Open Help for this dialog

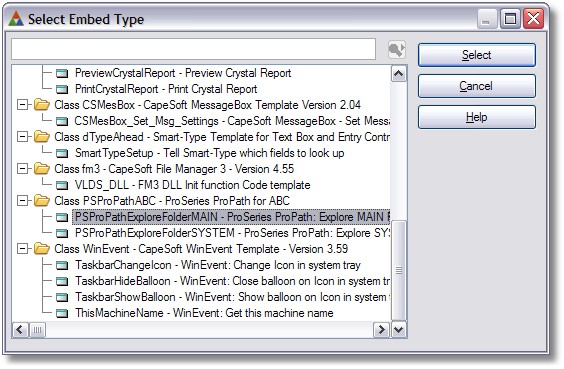coord(477,117)
